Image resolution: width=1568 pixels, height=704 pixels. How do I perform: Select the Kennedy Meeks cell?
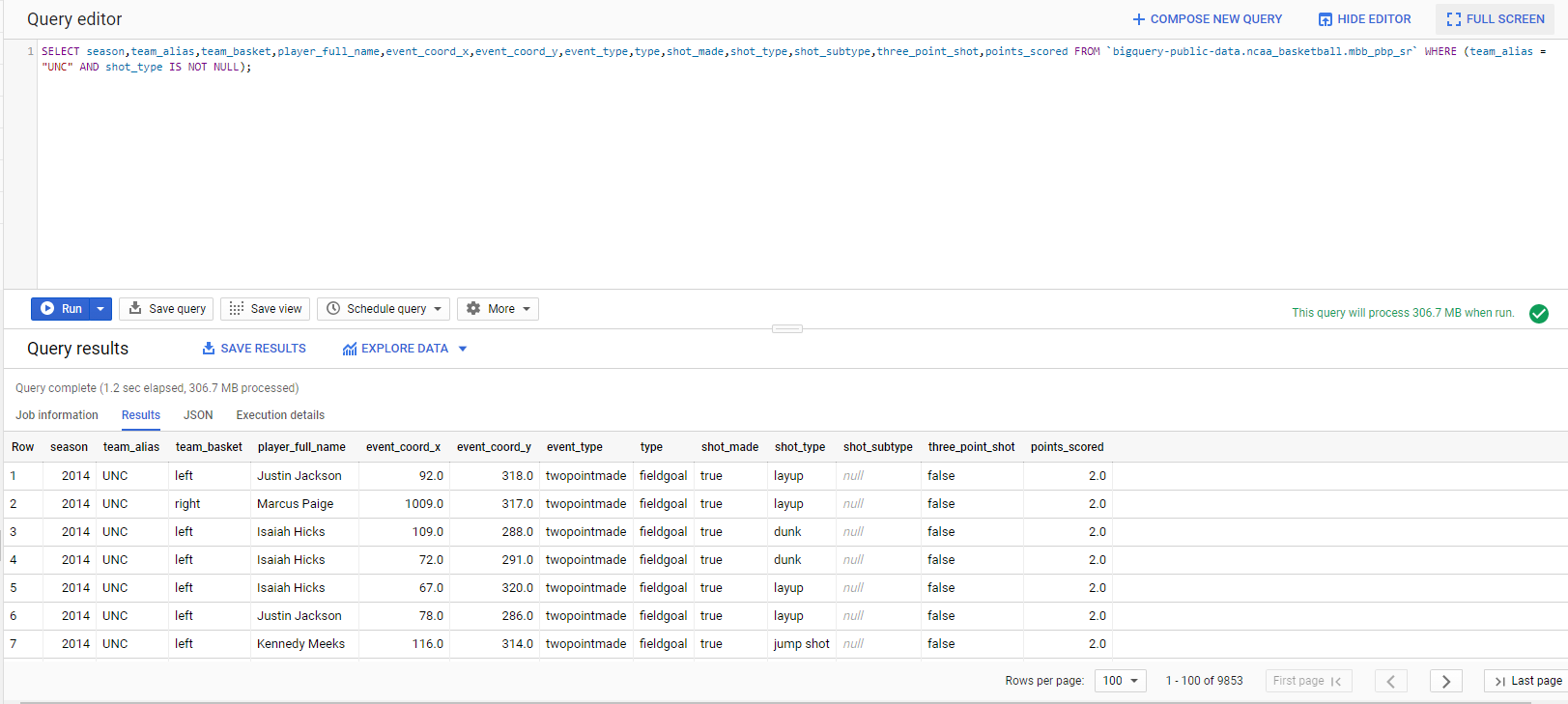301,644
